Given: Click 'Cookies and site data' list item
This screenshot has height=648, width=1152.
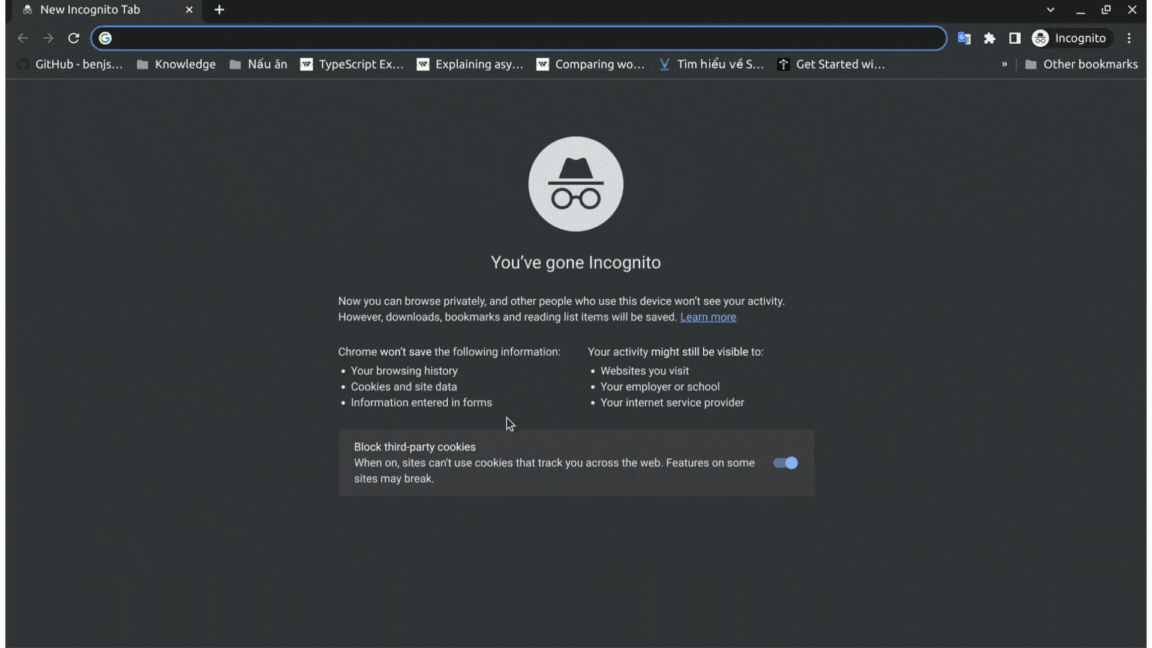Looking at the screenshot, I should tap(404, 386).
